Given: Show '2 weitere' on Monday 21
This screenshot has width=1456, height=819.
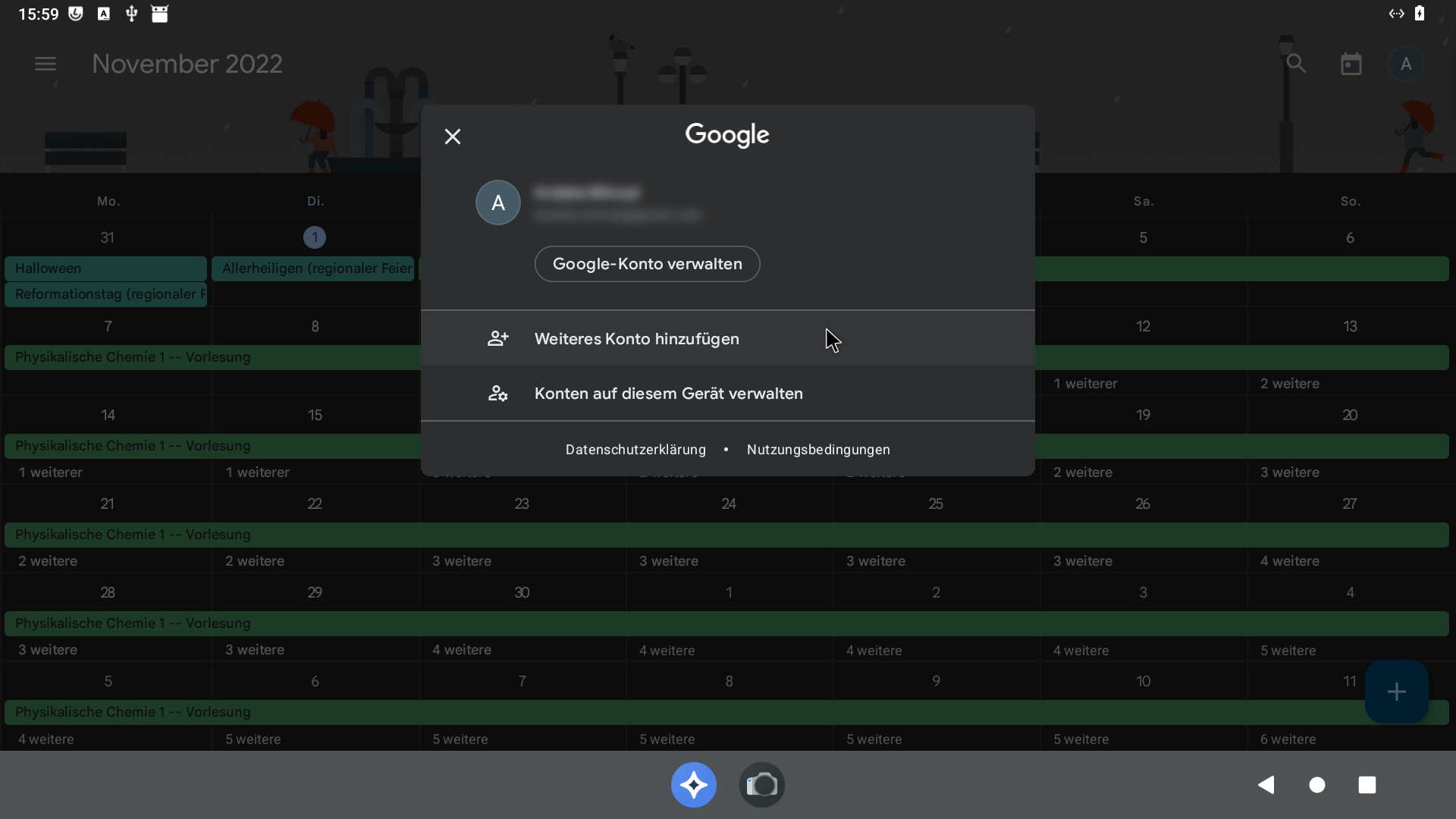Looking at the screenshot, I should (x=48, y=561).
